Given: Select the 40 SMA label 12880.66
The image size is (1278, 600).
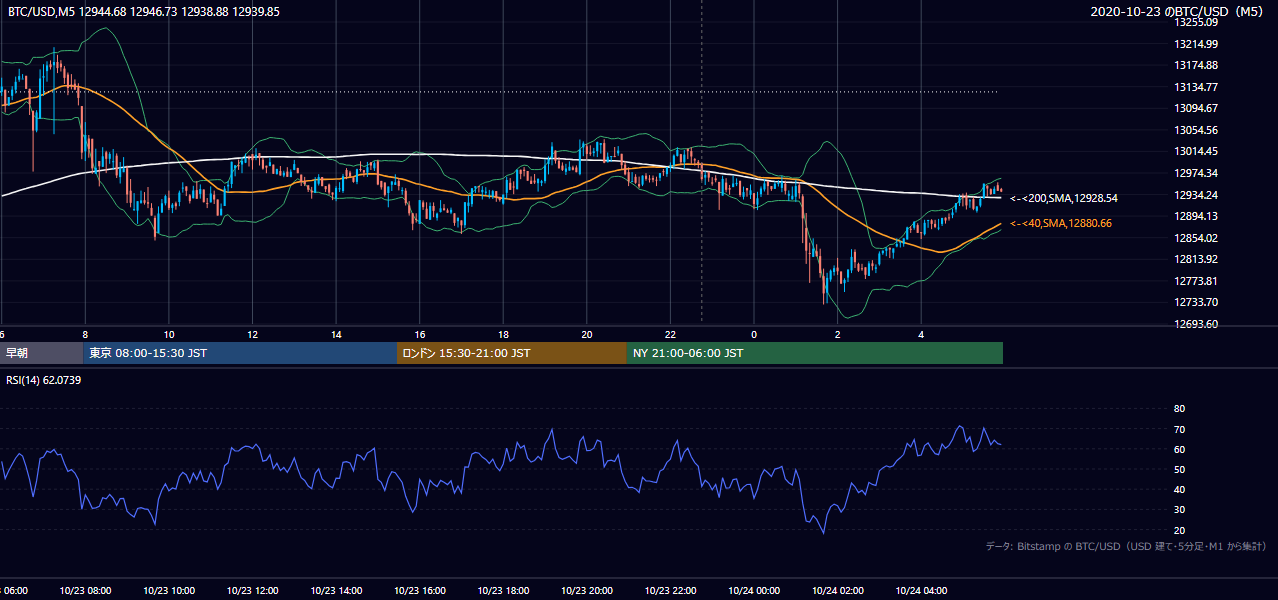Looking at the screenshot, I should coord(1061,223).
